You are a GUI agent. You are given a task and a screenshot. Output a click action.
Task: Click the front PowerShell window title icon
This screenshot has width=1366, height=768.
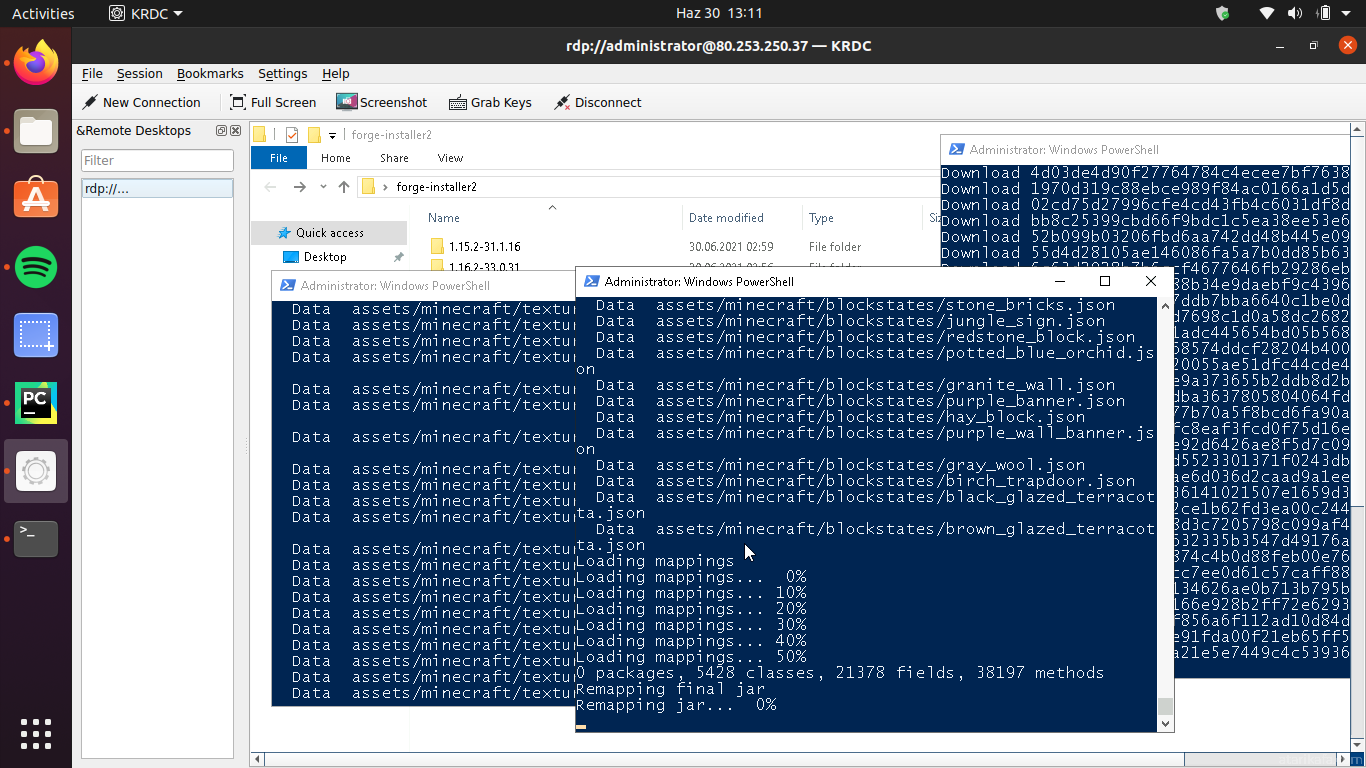pyautogui.click(x=591, y=281)
